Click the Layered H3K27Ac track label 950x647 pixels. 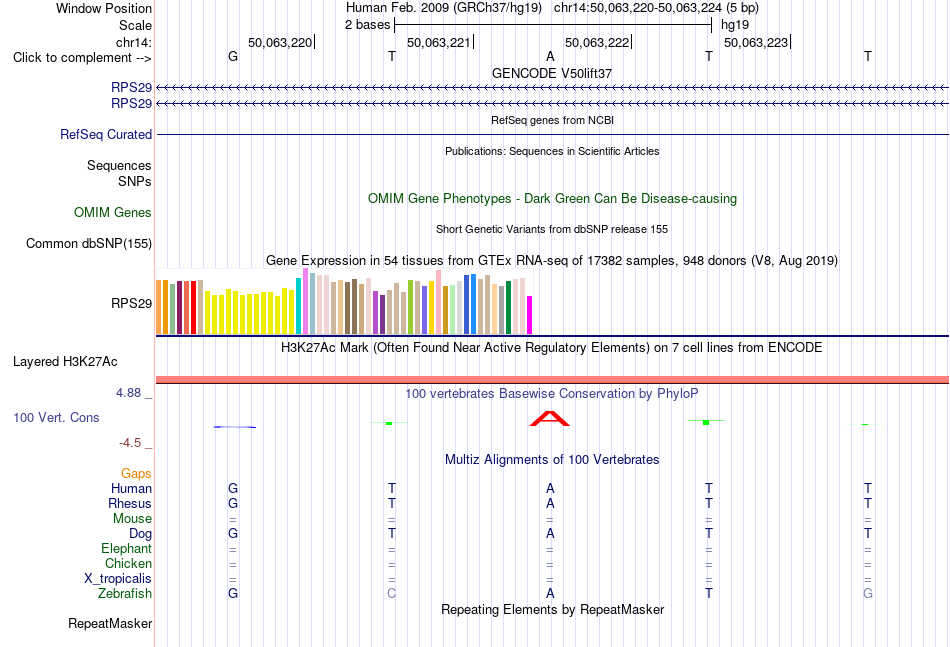(x=65, y=362)
